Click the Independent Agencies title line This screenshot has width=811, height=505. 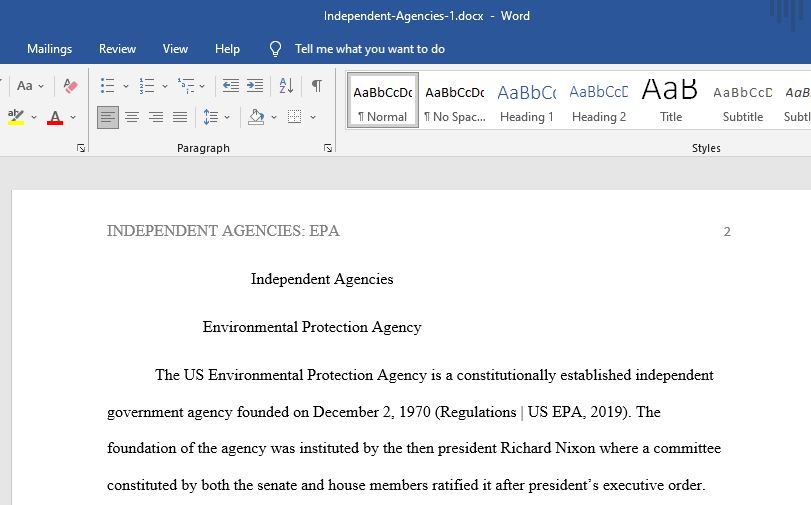click(x=322, y=279)
